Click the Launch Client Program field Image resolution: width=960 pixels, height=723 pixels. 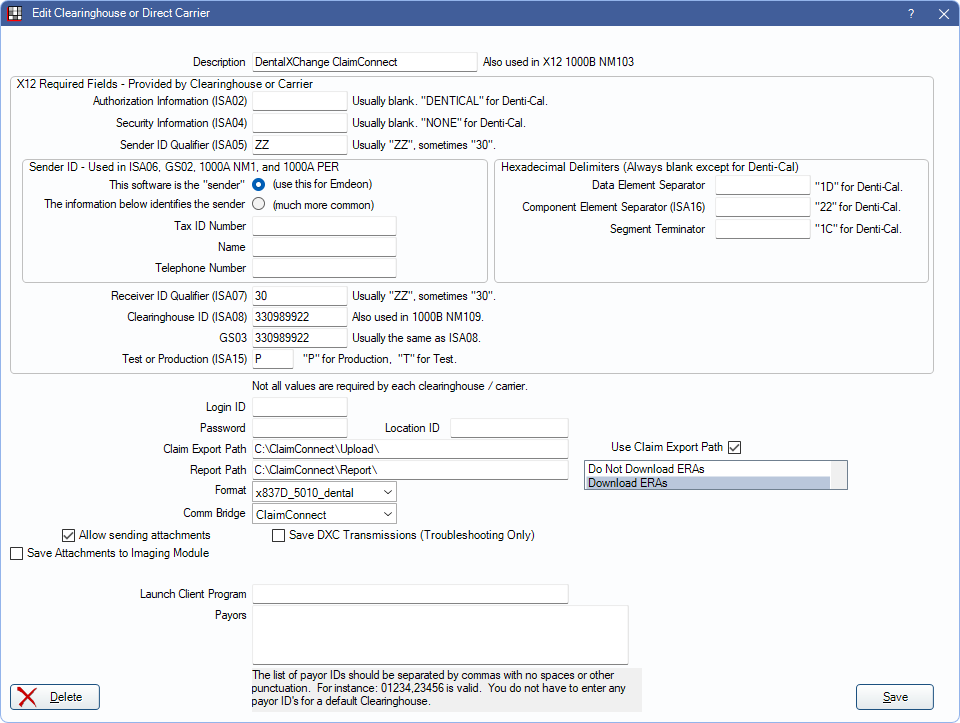[x=410, y=594]
